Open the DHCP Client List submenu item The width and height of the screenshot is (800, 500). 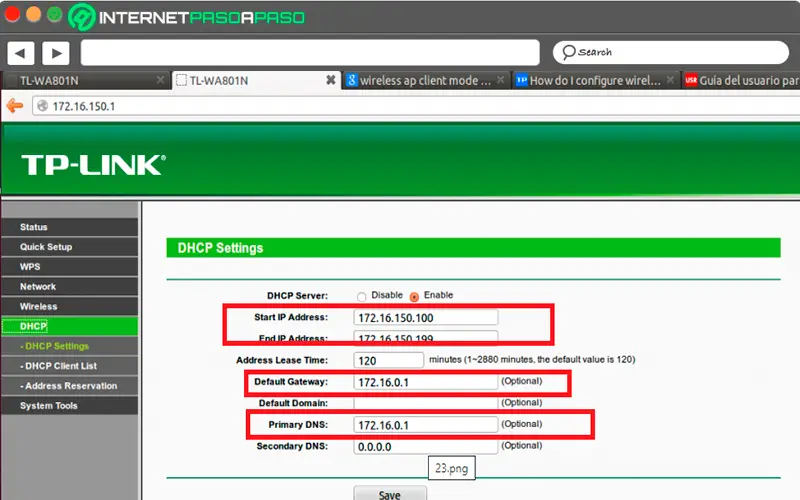pyautogui.click(x=70, y=366)
